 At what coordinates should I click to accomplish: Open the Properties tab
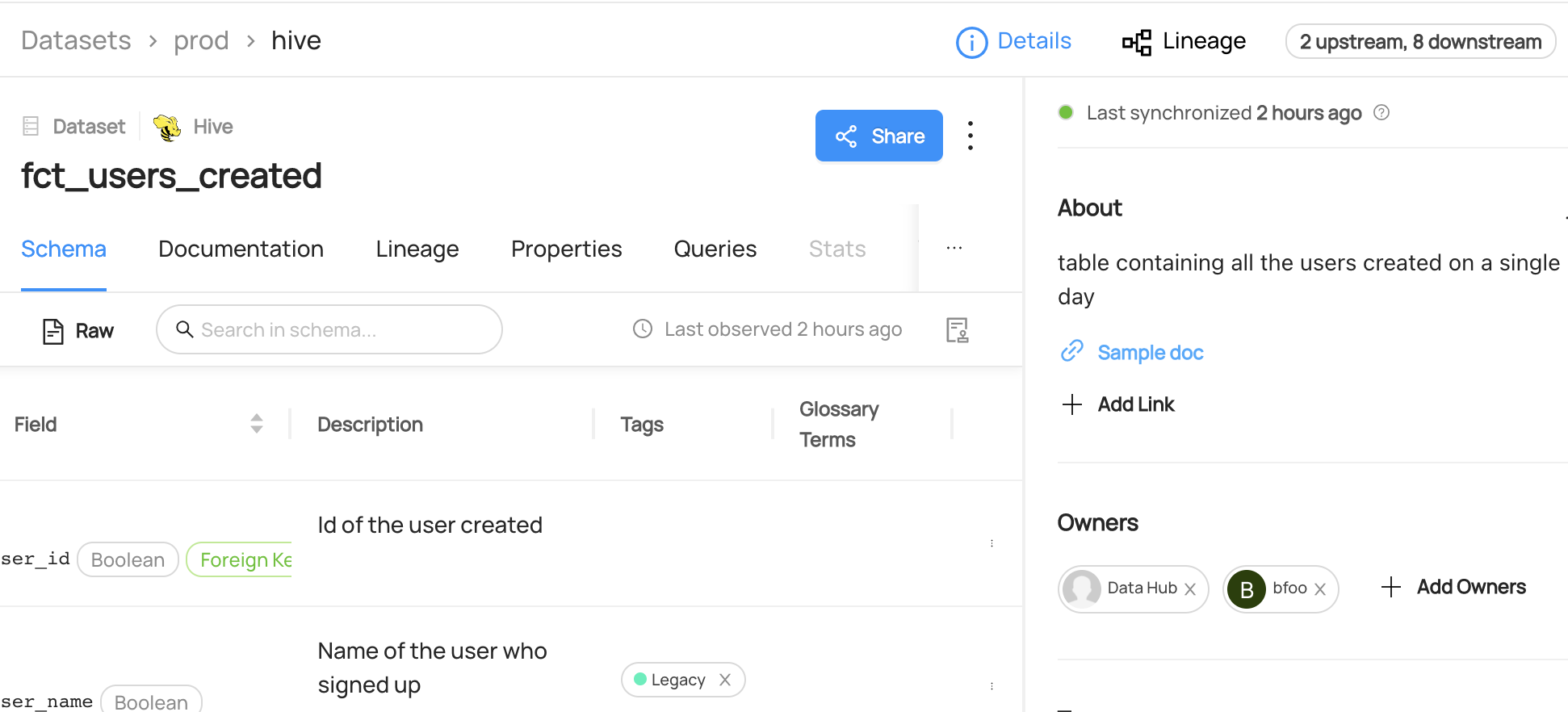click(x=566, y=249)
